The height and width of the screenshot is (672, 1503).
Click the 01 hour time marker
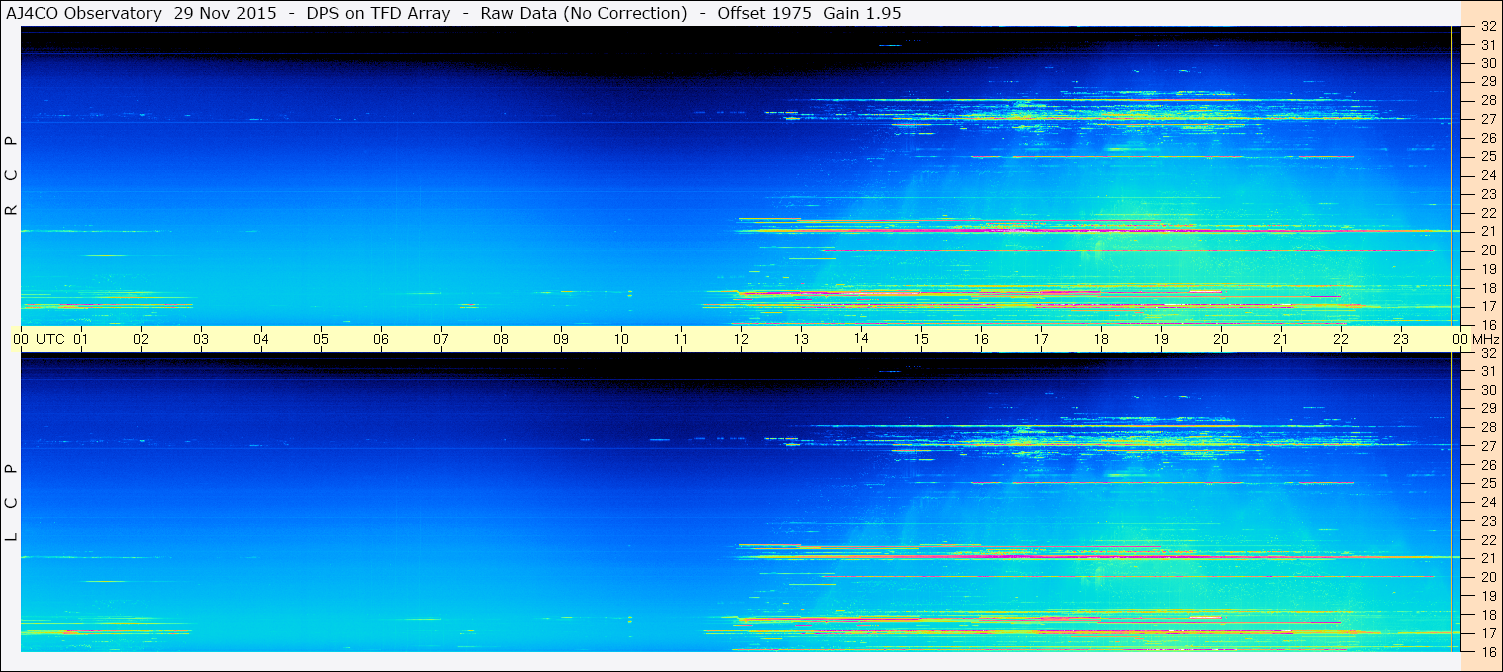[81, 339]
